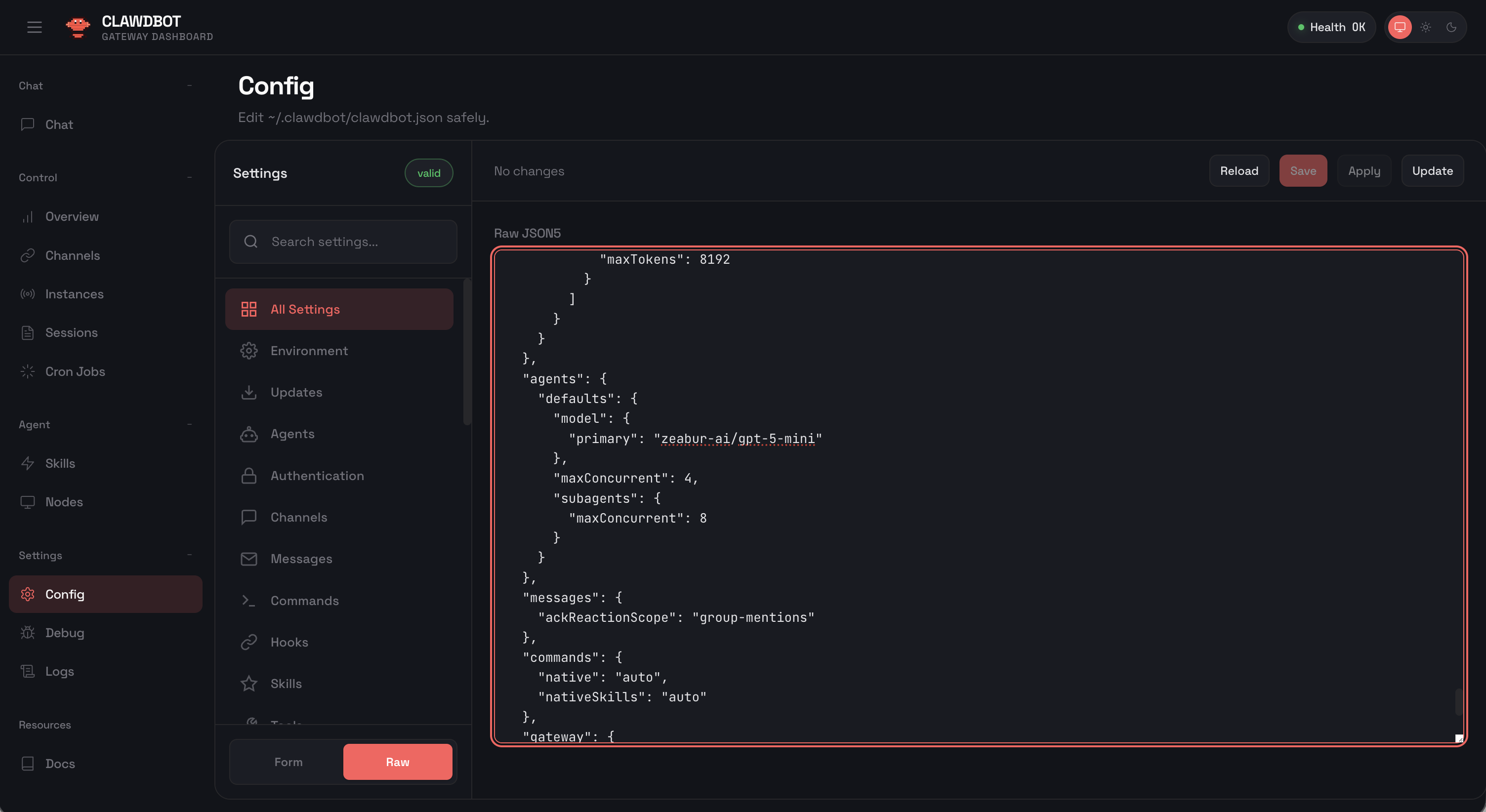1486x812 pixels.
Task: Open Docs via its book icon
Action: click(27, 764)
